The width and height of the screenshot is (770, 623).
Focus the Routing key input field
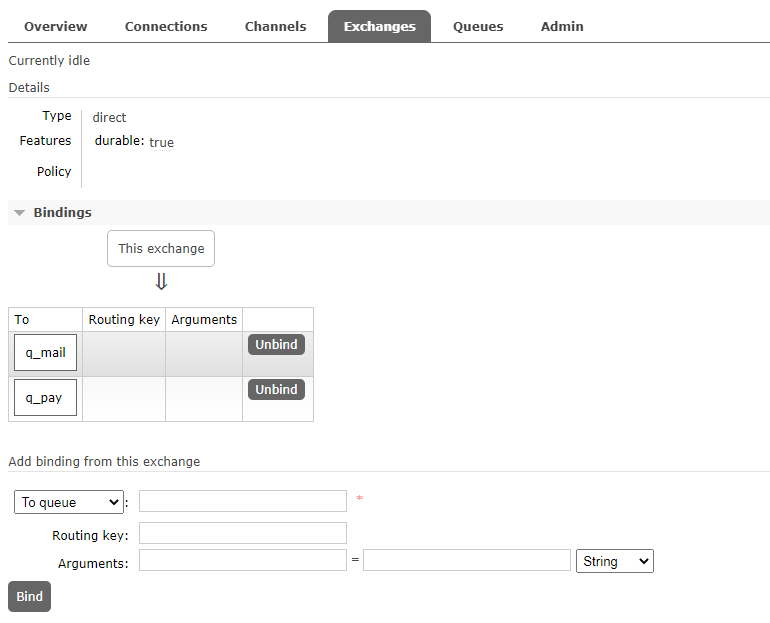[x=243, y=533]
